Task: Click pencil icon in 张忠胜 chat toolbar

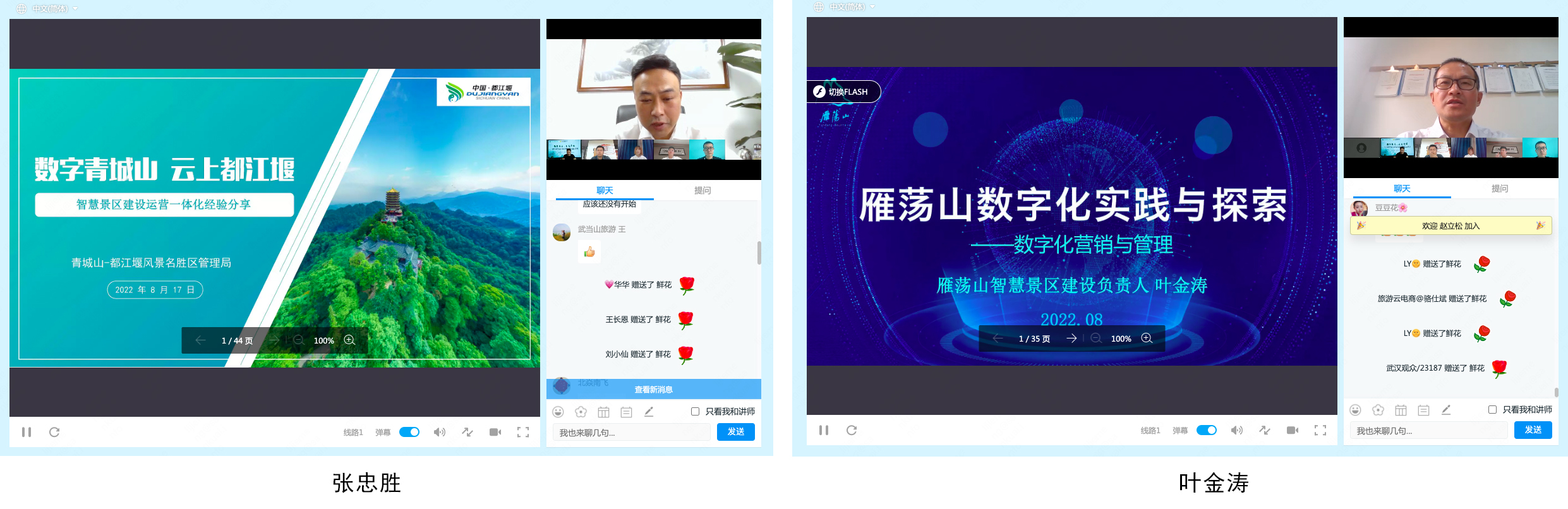Action: point(649,412)
